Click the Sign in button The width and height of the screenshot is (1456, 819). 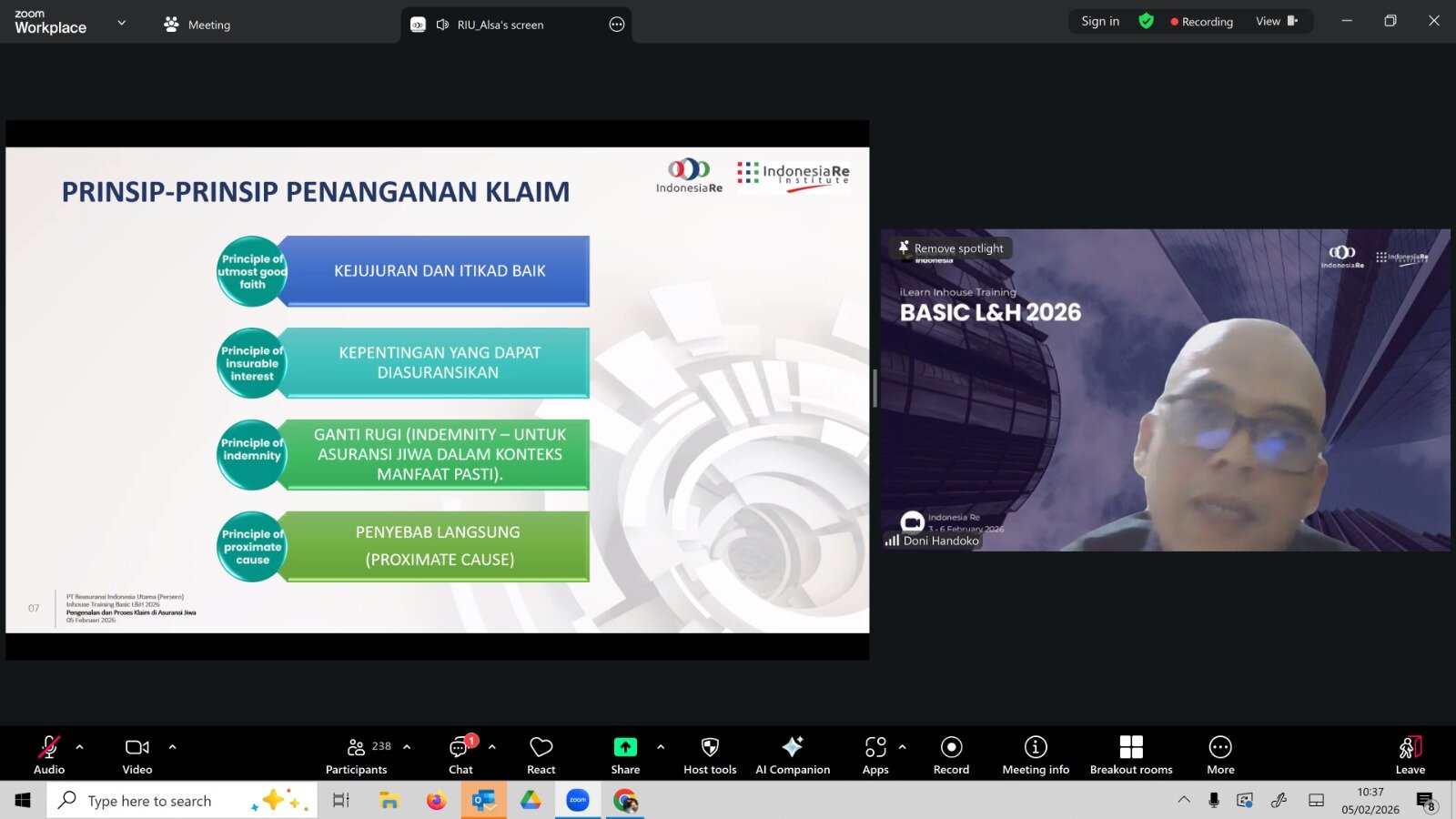(x=1100, y=21)
